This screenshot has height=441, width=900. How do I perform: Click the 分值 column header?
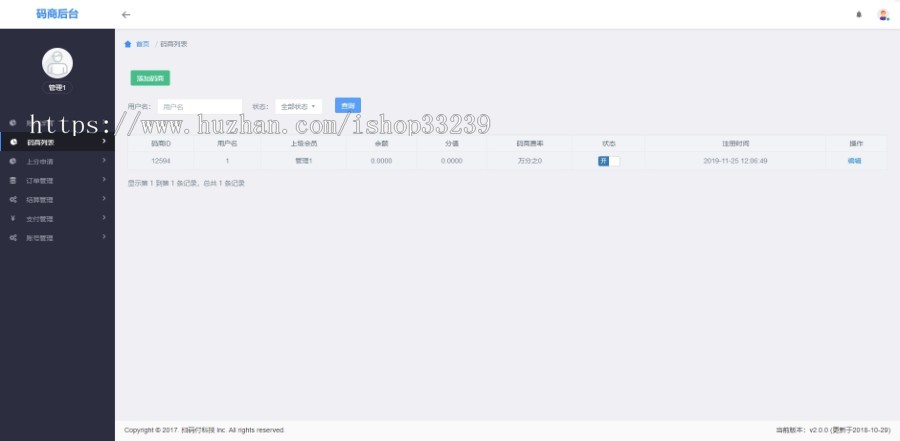click(x=452, y=144)
